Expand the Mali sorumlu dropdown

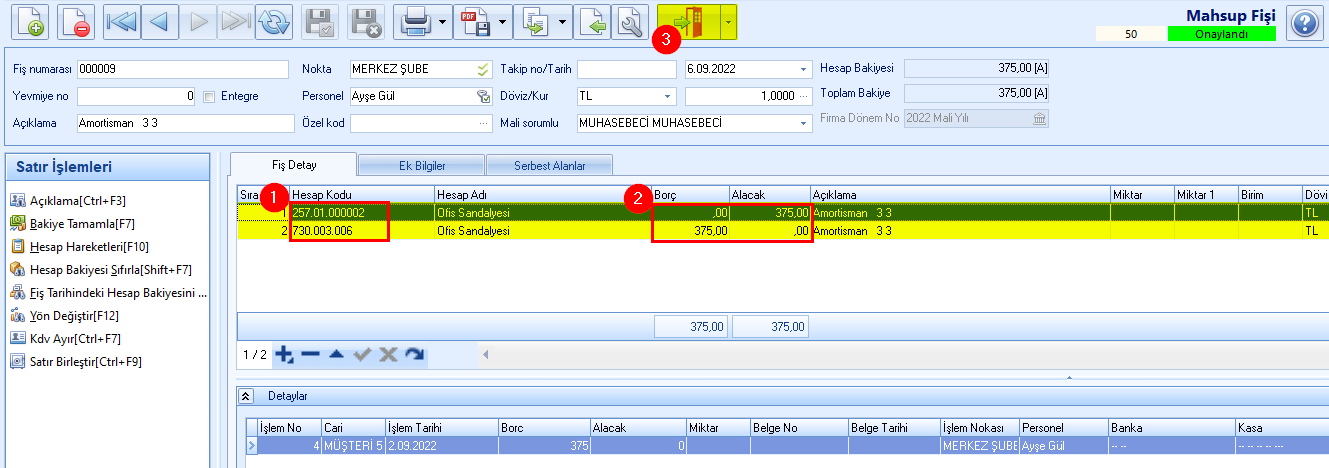click(x=803, y=123)
